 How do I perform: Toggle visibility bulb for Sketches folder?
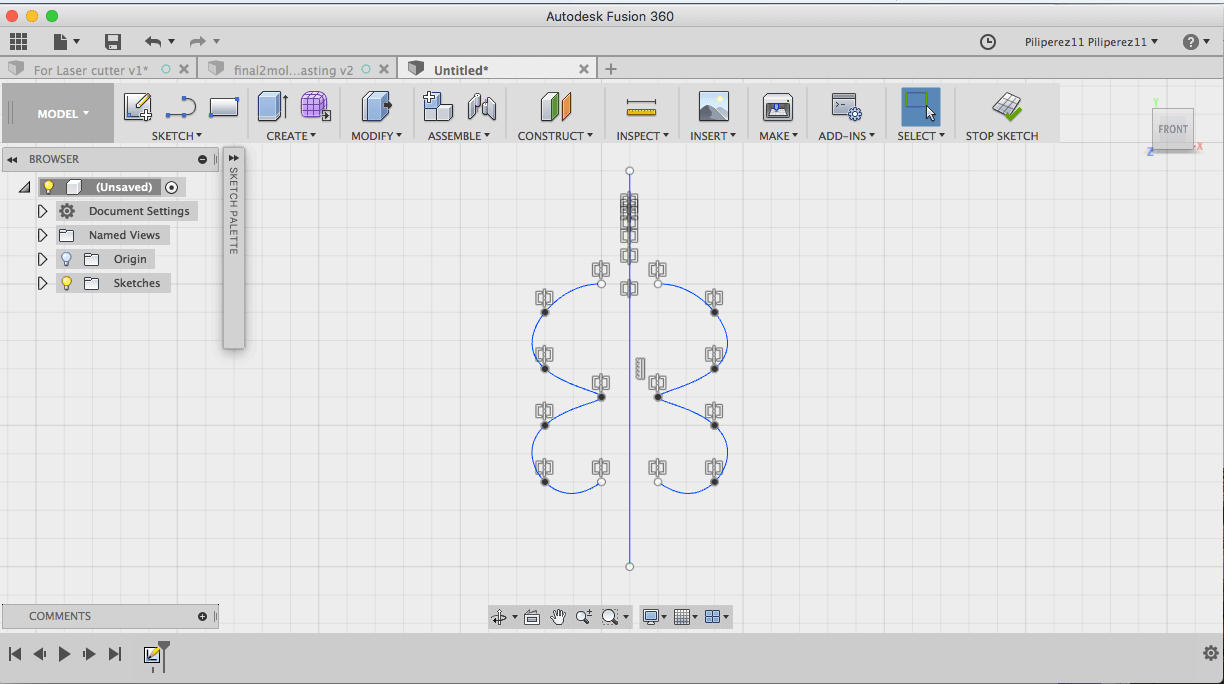click(67, 283)
